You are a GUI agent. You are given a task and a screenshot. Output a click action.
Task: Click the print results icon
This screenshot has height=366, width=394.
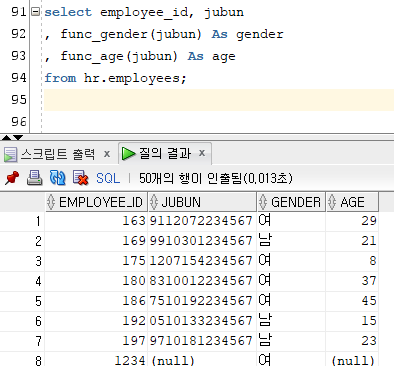click(34, 178)
